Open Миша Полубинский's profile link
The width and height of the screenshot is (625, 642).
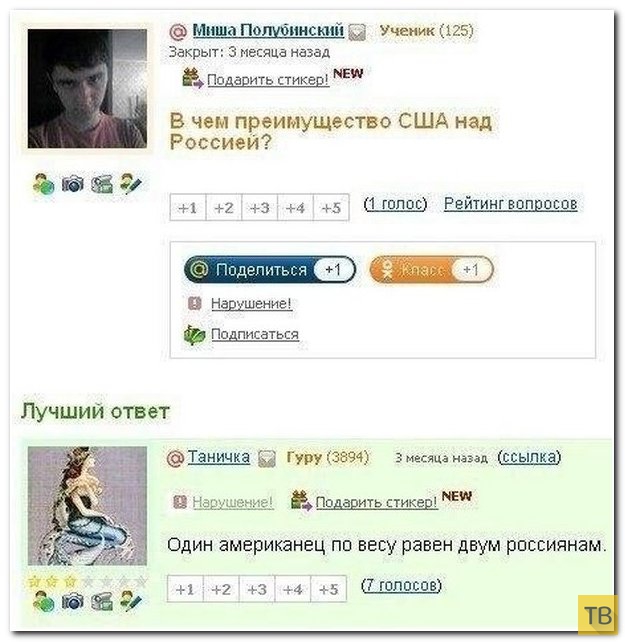click(268, 30)
